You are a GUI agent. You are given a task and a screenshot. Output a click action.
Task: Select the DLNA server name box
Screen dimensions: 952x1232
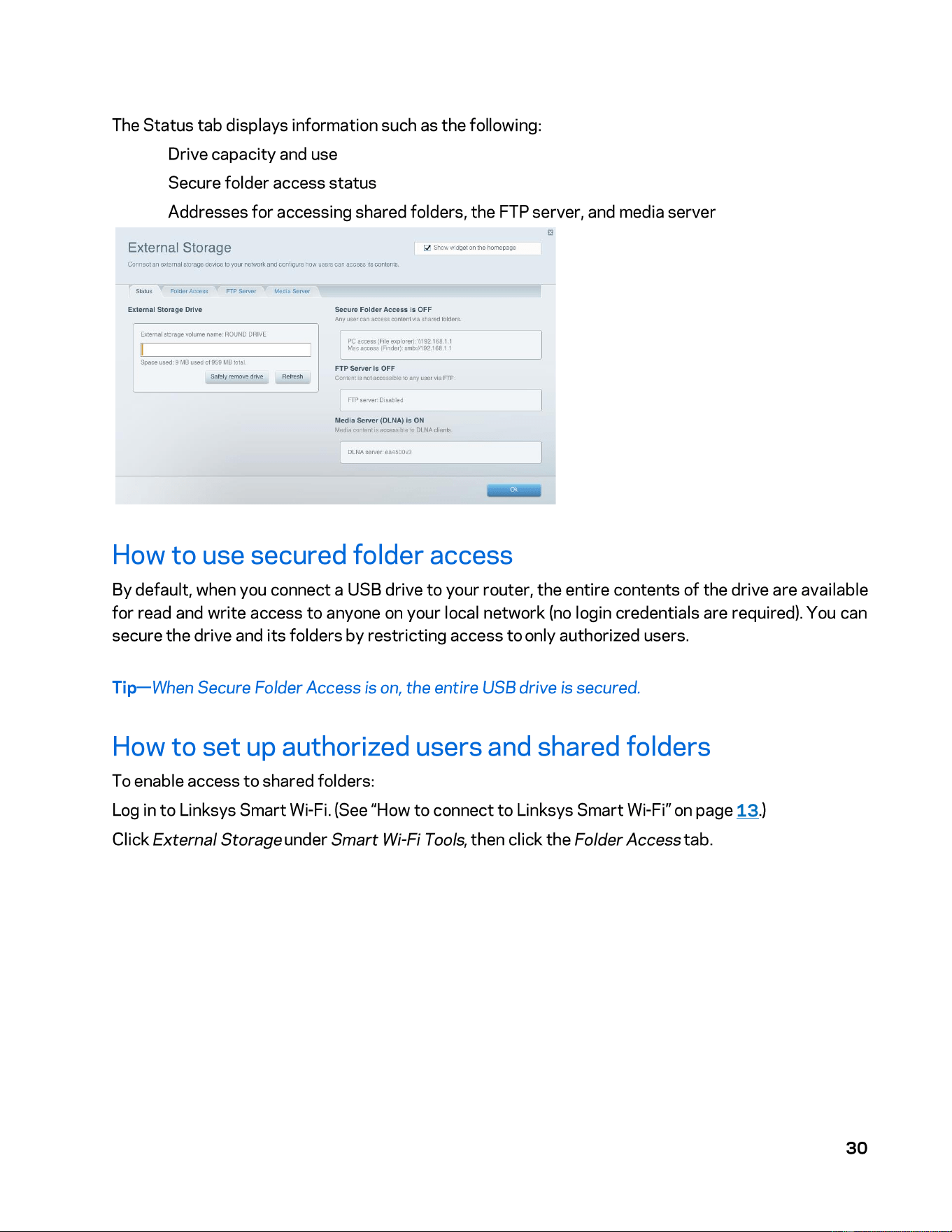[441, 452]
